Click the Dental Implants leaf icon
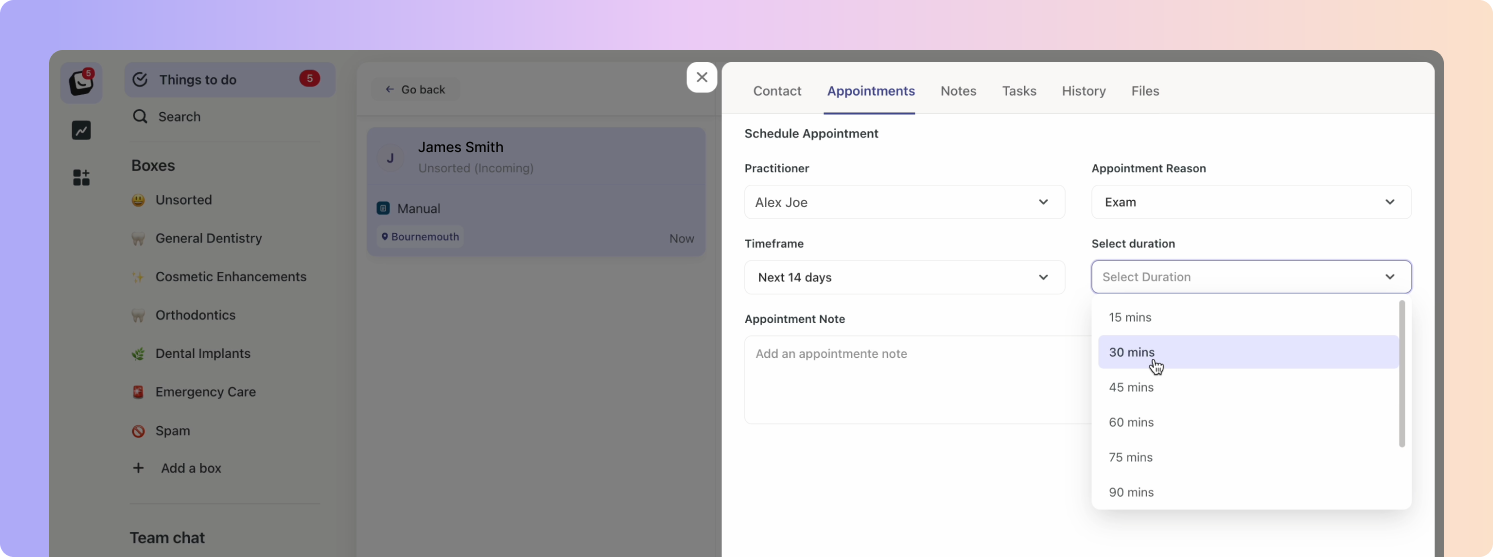Screen dimensions: 1493x557 pos(138,354)
